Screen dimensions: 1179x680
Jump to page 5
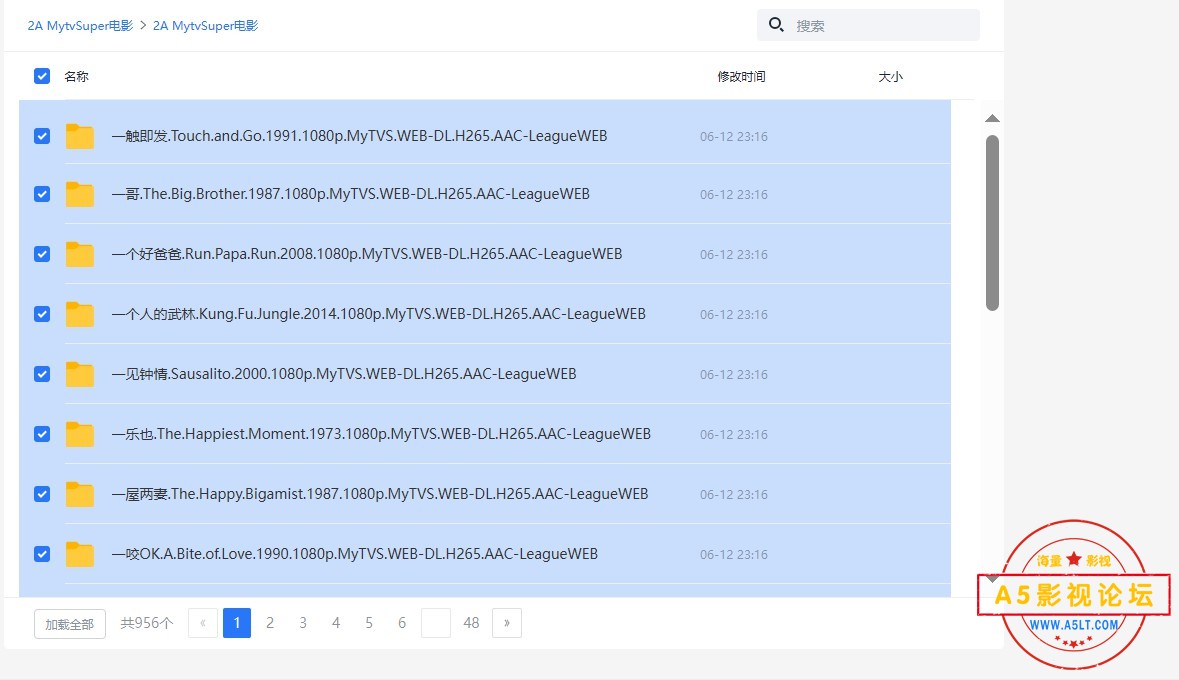[369, 623]
